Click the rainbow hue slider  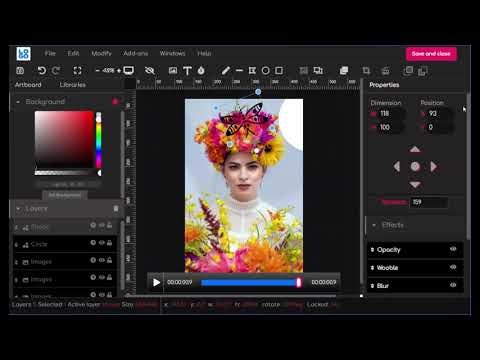click(99, 140)
